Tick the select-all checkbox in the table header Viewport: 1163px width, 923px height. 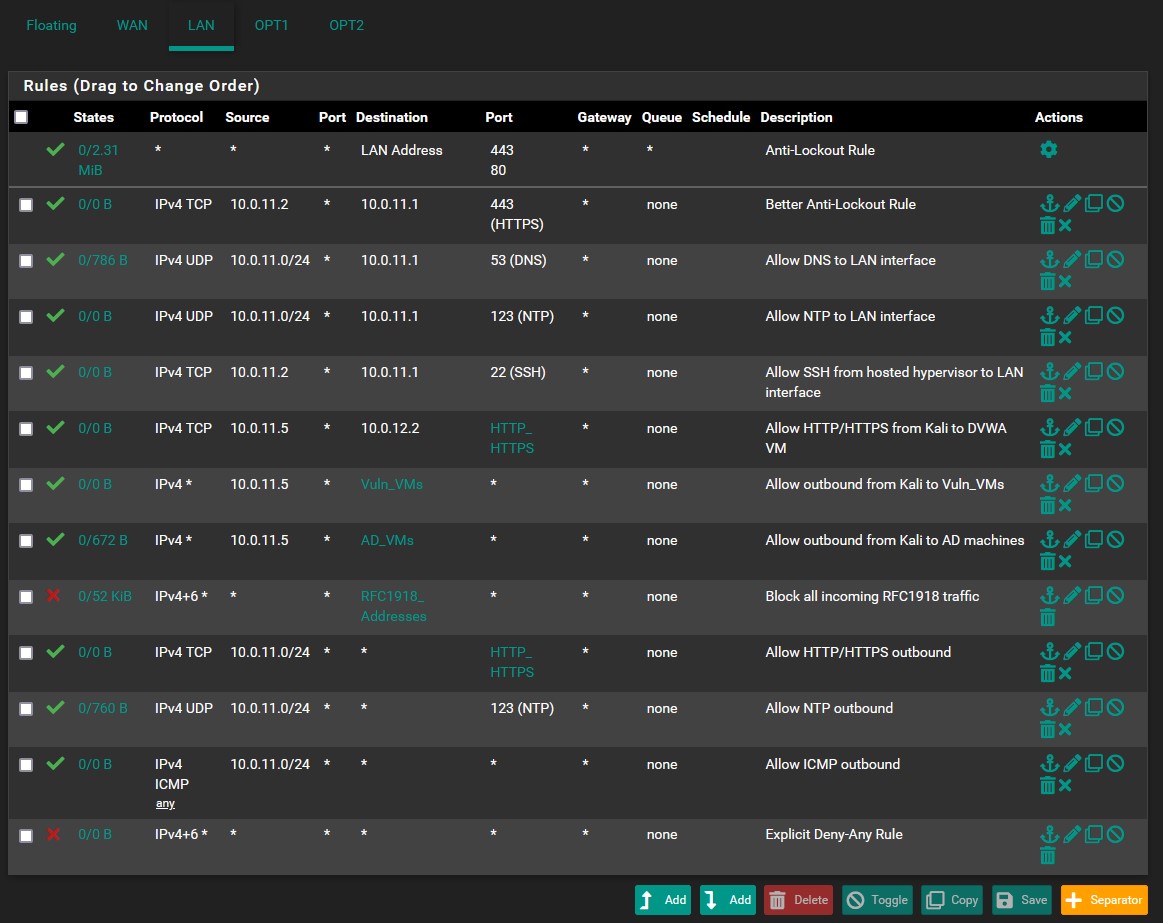coord(21,117)
